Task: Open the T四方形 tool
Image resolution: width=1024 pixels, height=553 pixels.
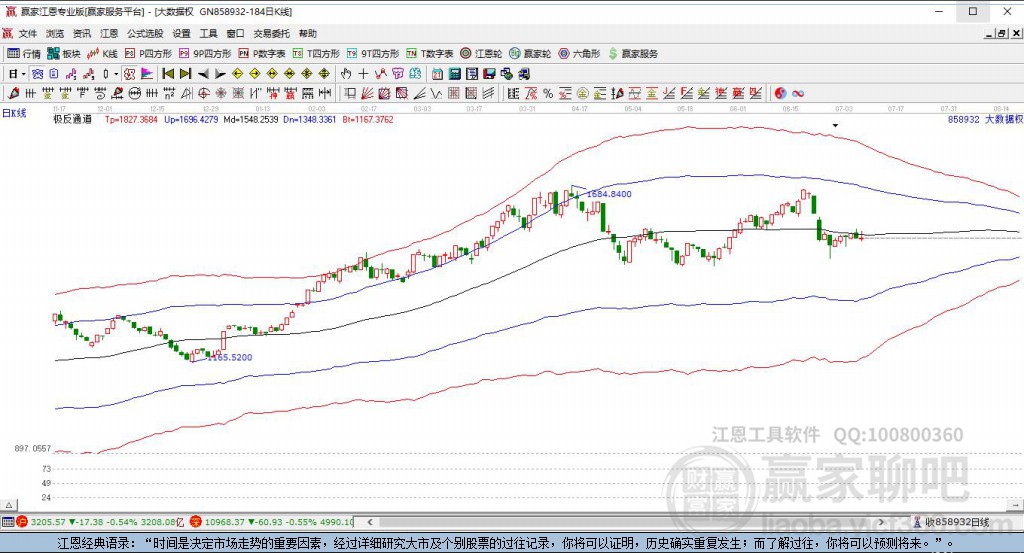Action: point(316,54)
